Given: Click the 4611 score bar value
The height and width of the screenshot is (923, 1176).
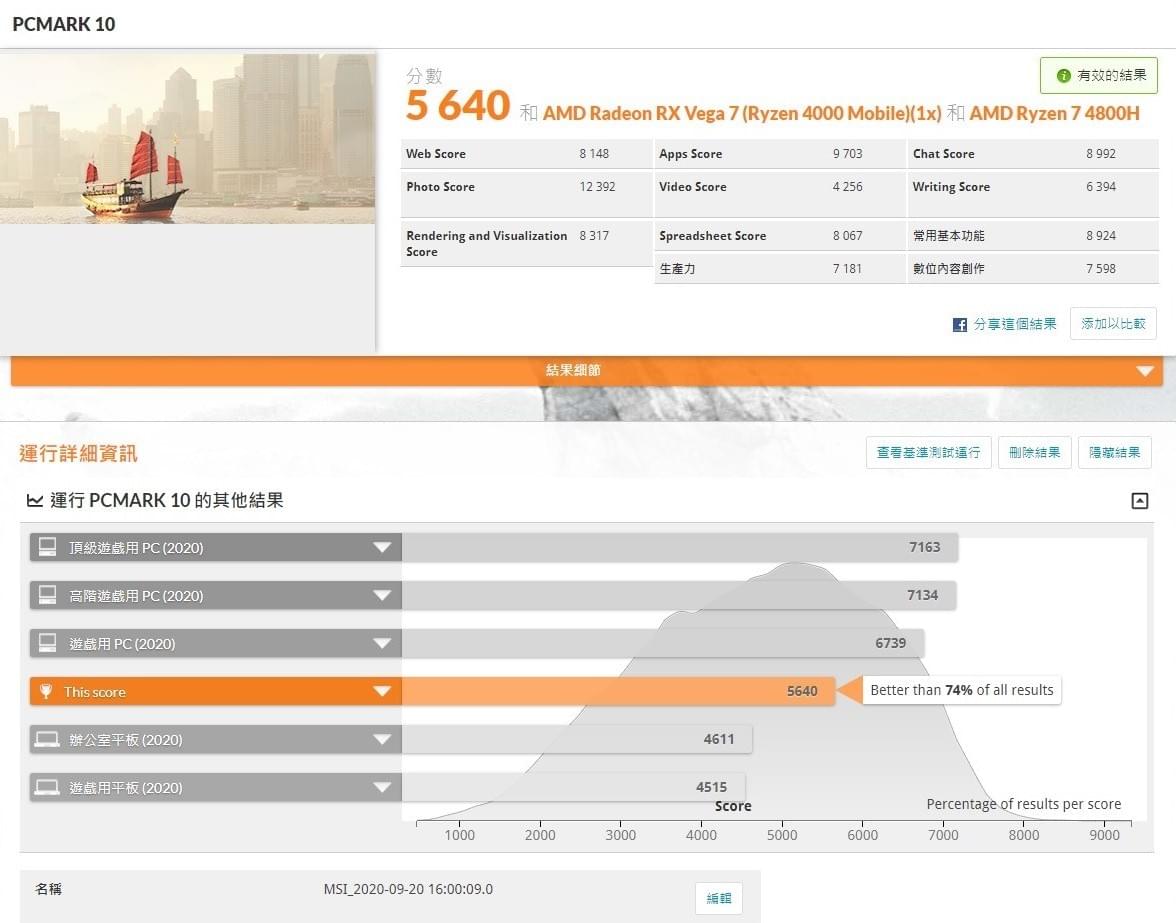Looking at the screenshot, I should coord(718,739).
